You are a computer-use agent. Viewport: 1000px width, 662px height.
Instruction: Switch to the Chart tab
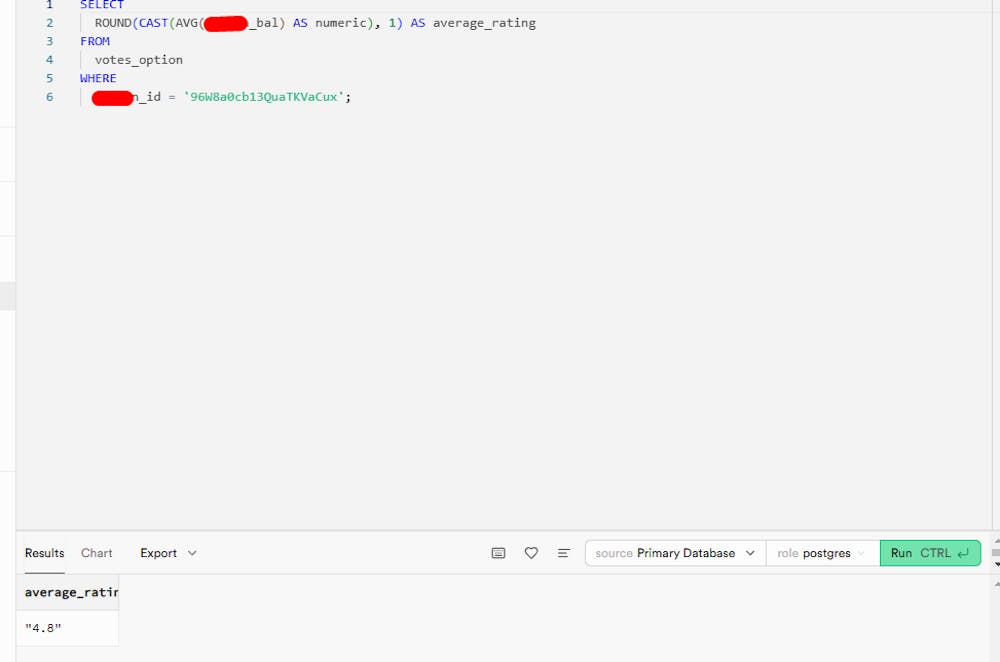pyautogui.click(x=96, y=553)
